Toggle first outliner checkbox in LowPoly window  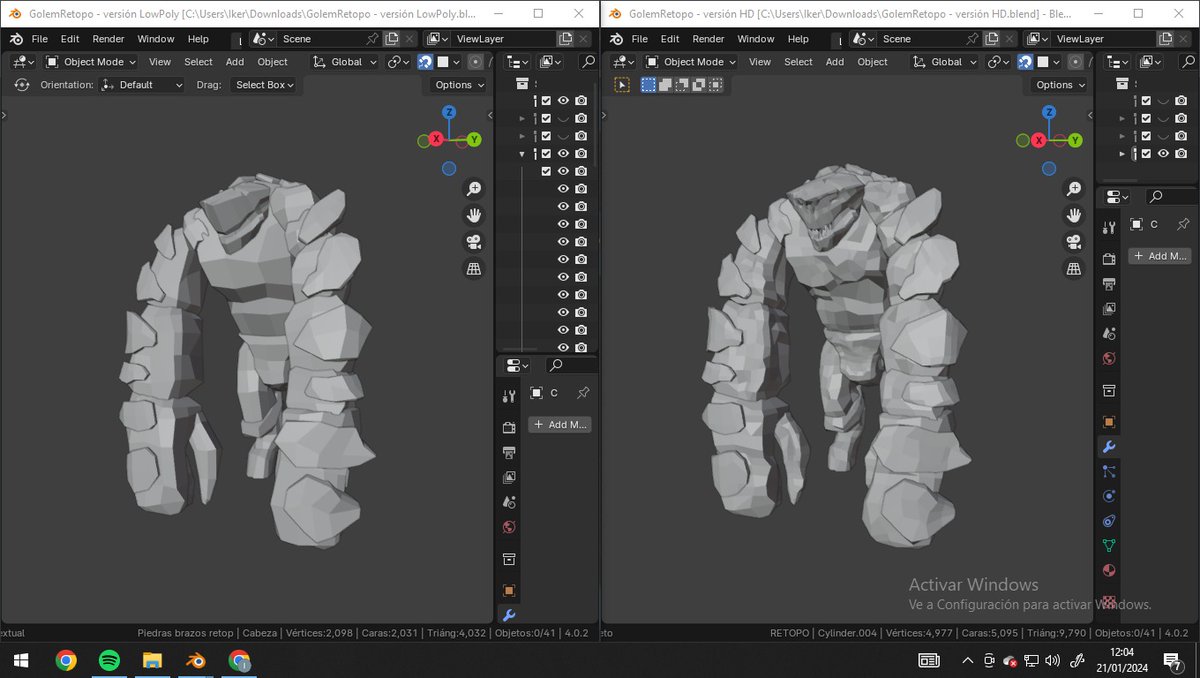click(546, 101)
